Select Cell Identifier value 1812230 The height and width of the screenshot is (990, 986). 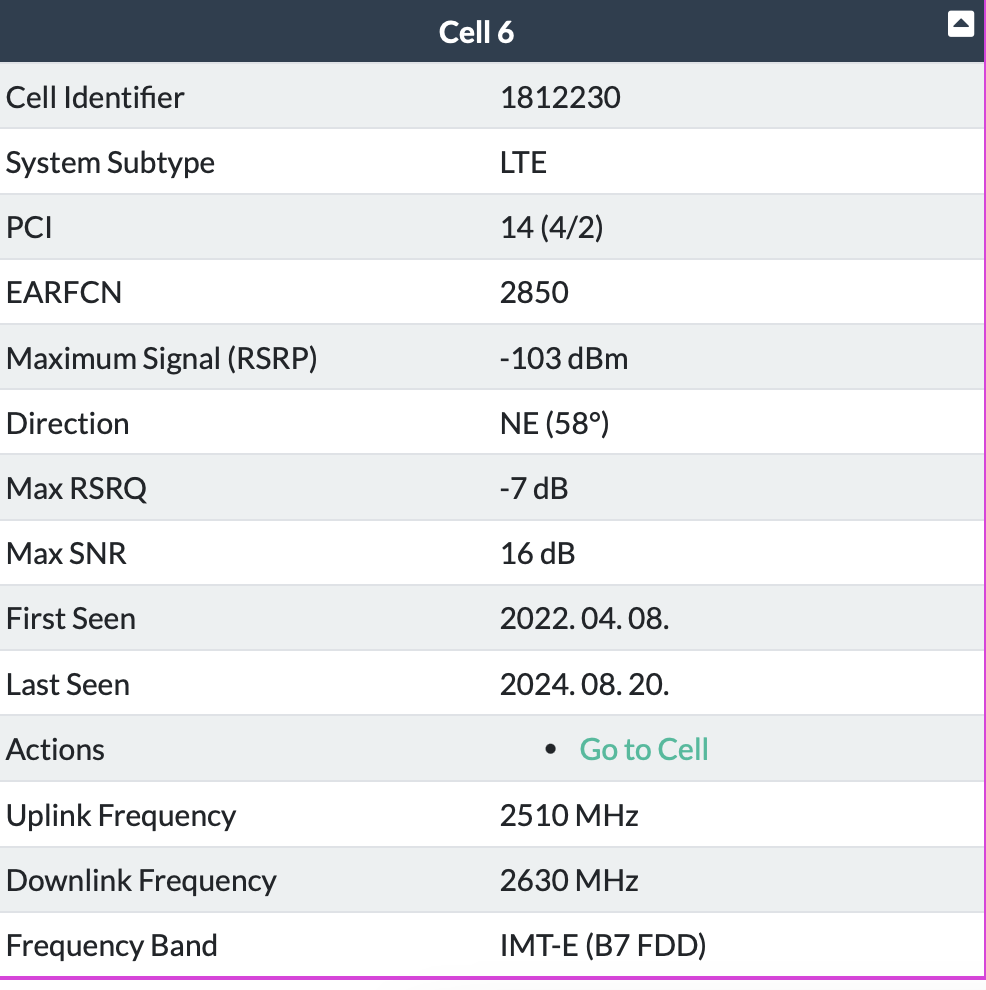tap(560, 98)
